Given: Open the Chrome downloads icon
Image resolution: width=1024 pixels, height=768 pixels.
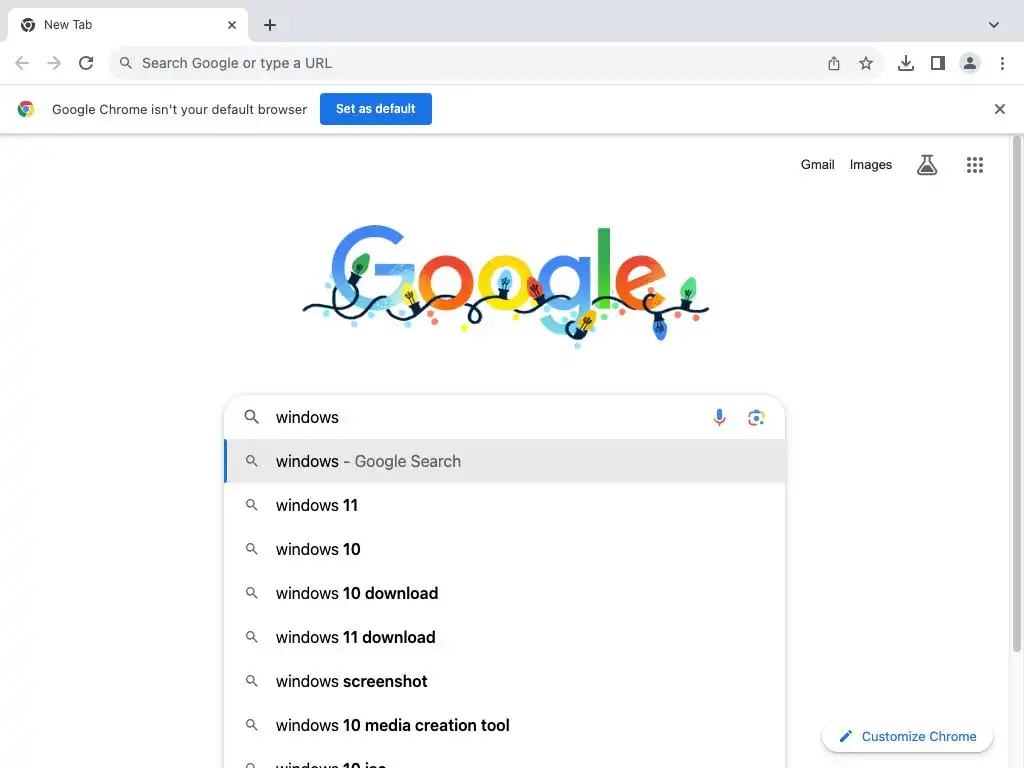Looking at the screenshot, I should [906, 63].
